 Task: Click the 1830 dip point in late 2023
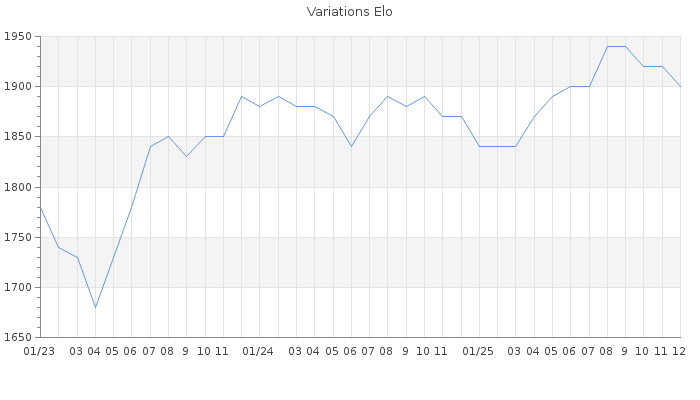coord(186,157)
